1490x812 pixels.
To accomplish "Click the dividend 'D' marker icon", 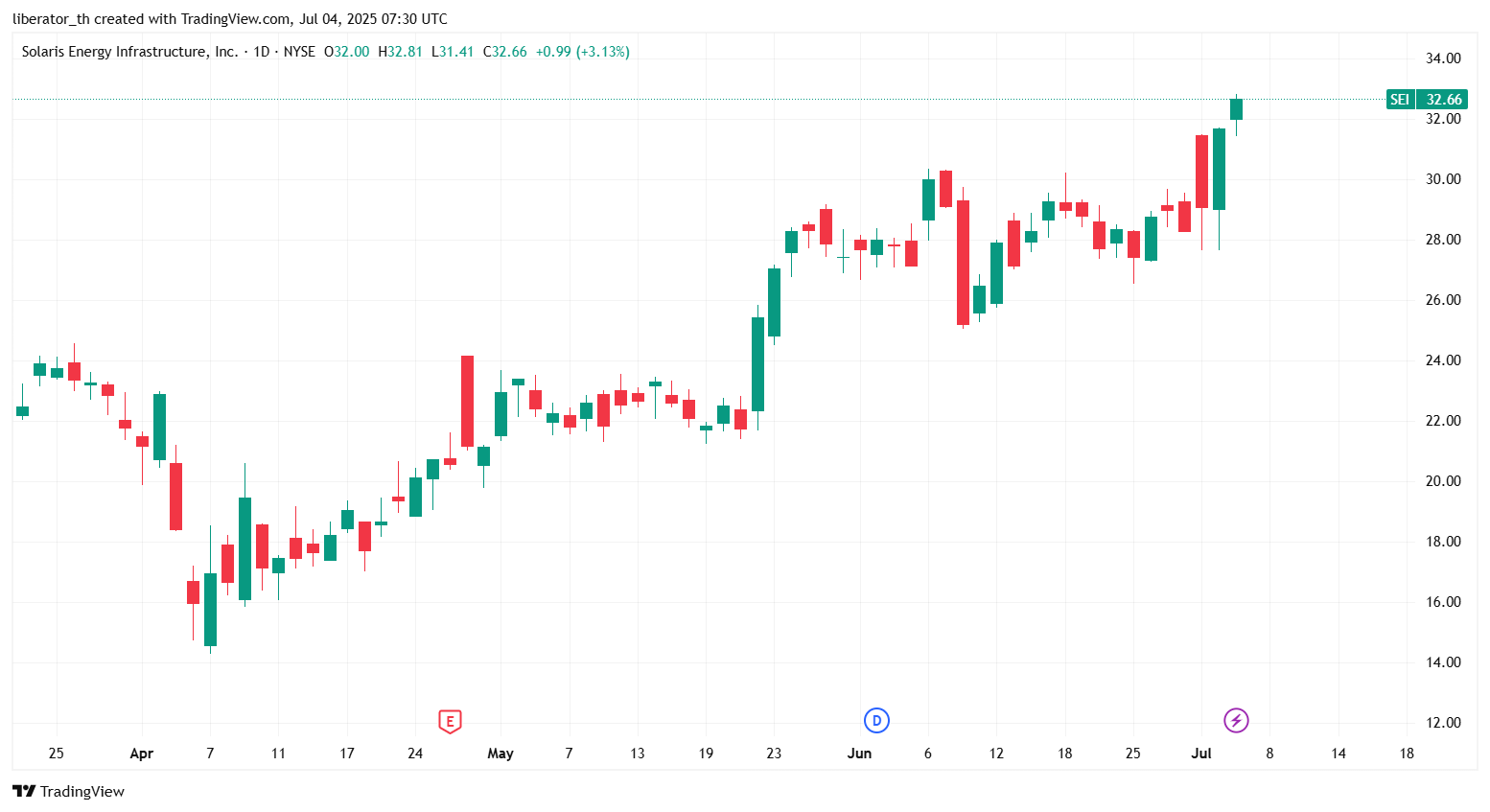I will 876,720.
